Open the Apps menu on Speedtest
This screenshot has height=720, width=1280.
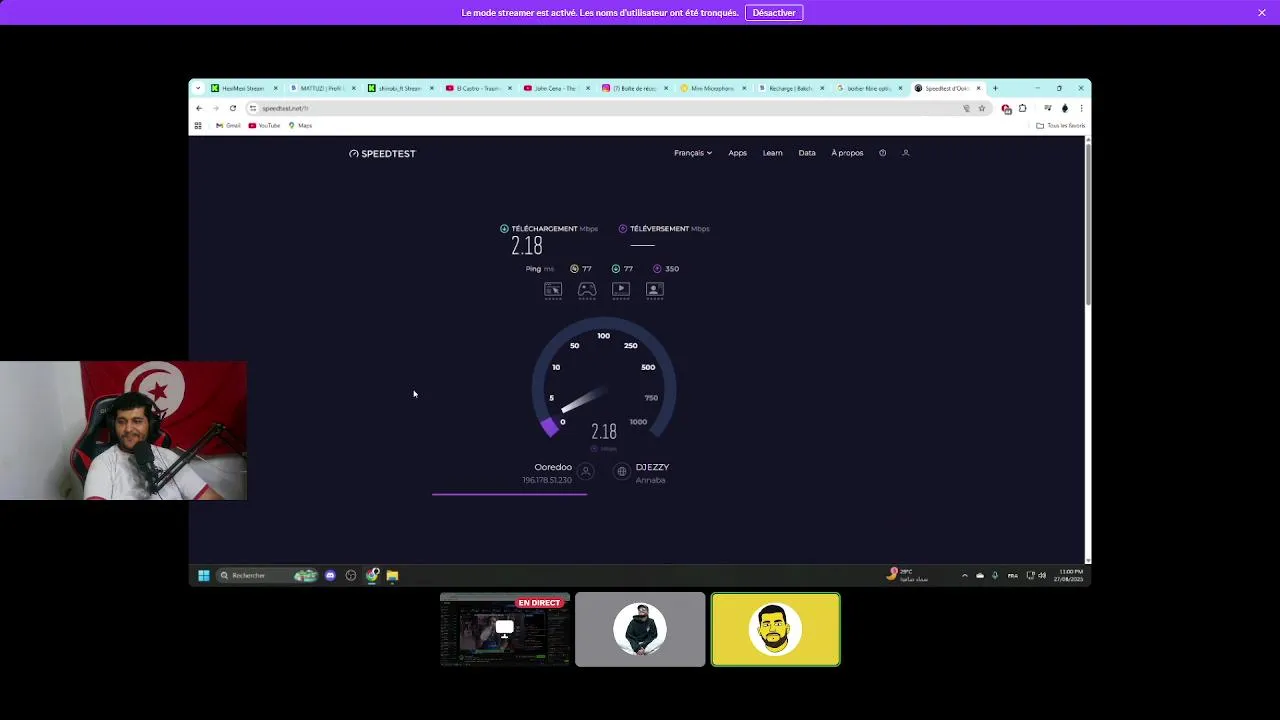[737, 153]
